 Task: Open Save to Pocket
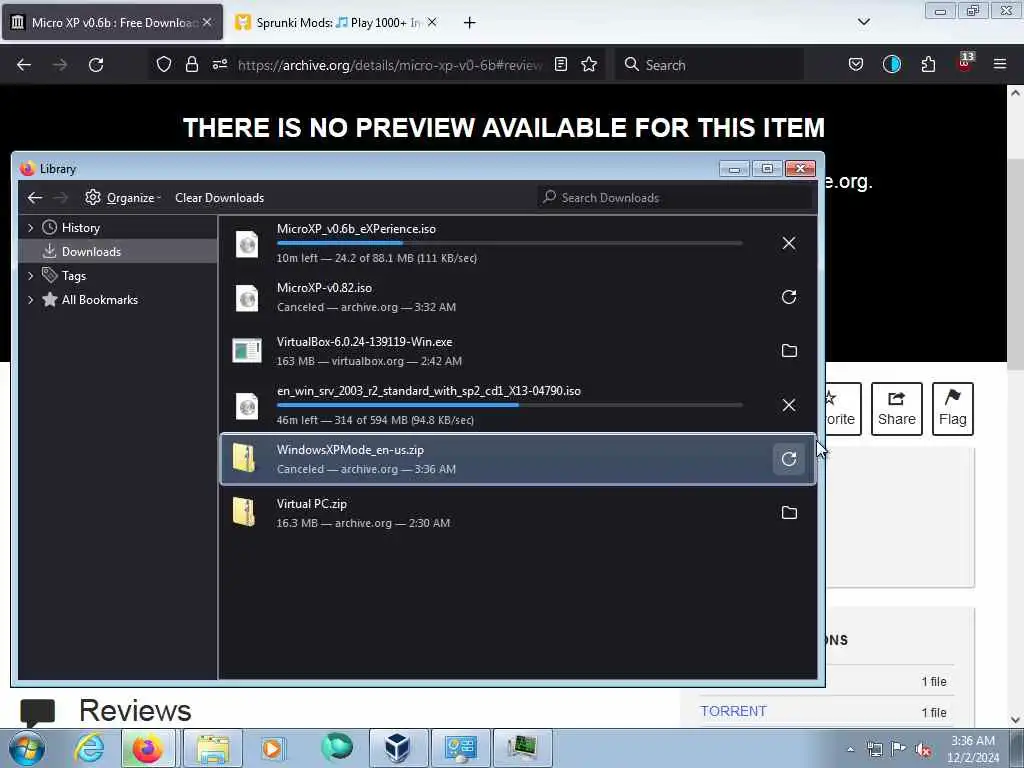pyautogui.click(x=856, y=64)
